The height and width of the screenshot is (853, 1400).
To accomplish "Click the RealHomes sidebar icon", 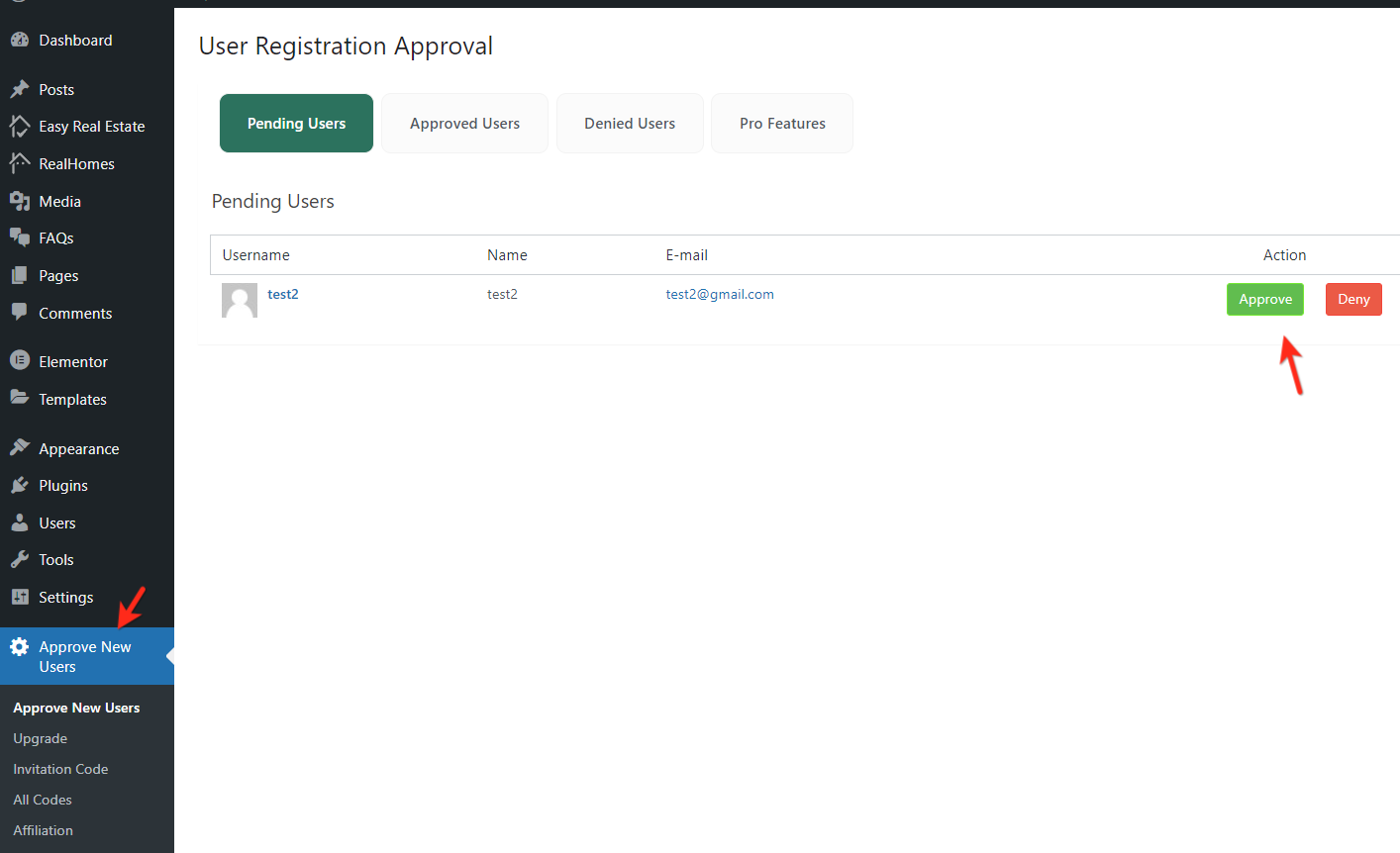I will (x=21, y=162).
